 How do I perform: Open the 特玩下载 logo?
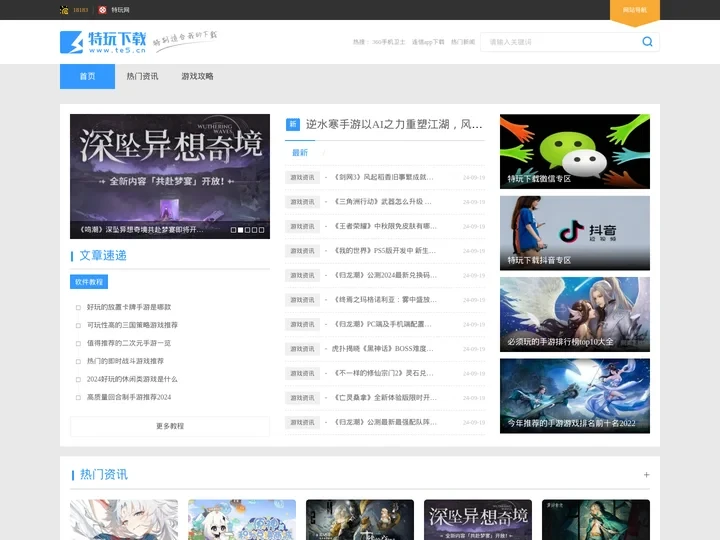click(103, 42)
